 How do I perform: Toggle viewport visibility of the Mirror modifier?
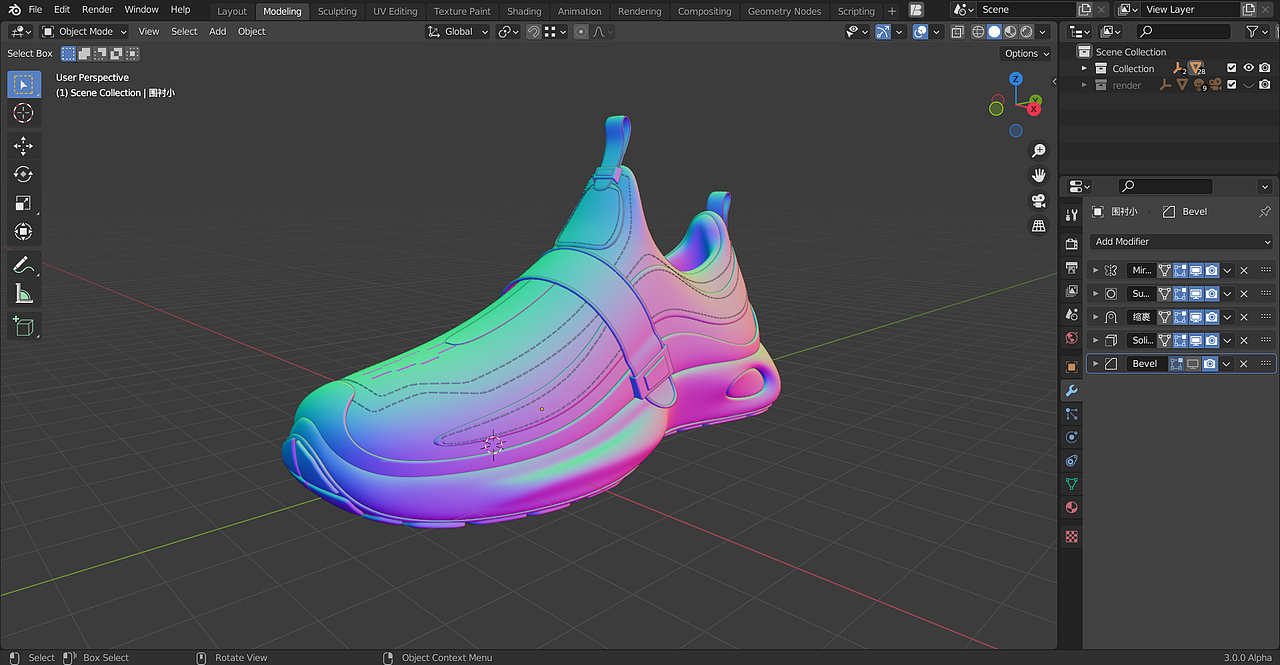[x=1196, y=270]
